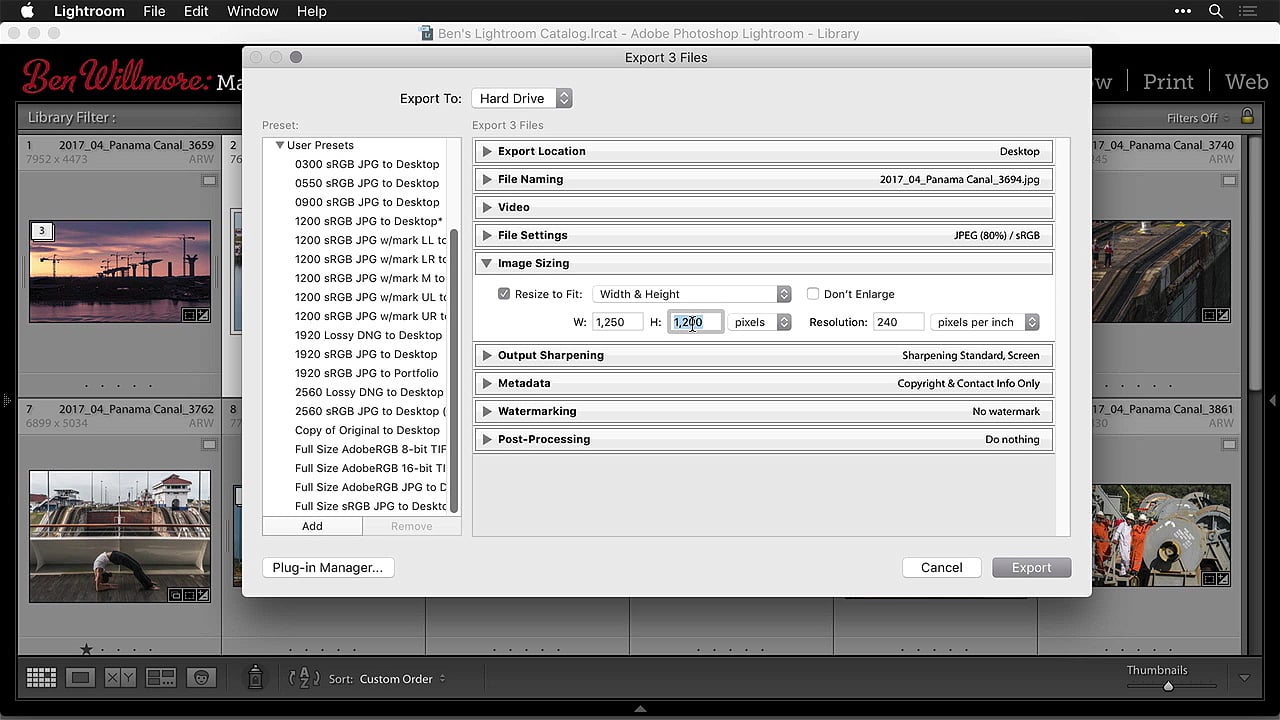Image resolution: width=1280 pixels, height=720 pixels.
Task: Open Window menu
Action: tap(252, 11)
